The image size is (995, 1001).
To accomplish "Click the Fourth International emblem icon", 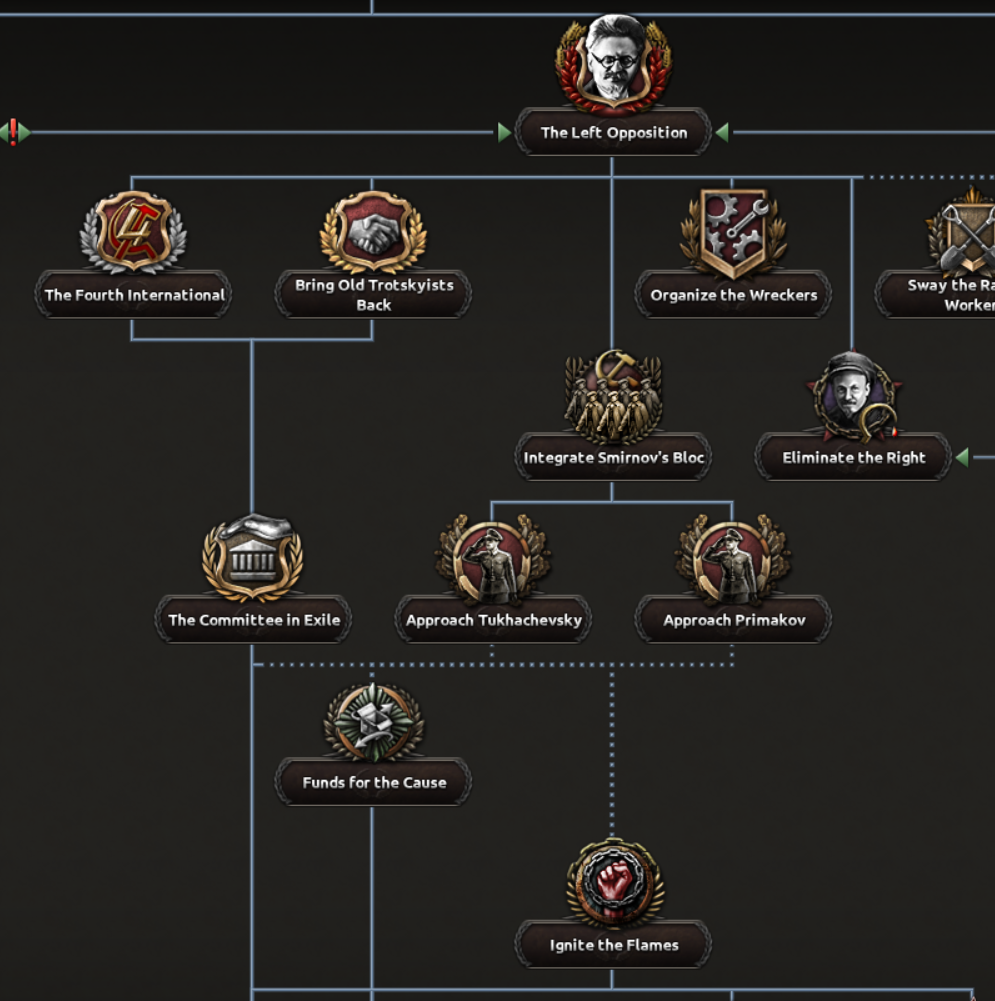I will pyautogui.click(x=133, y=232).
